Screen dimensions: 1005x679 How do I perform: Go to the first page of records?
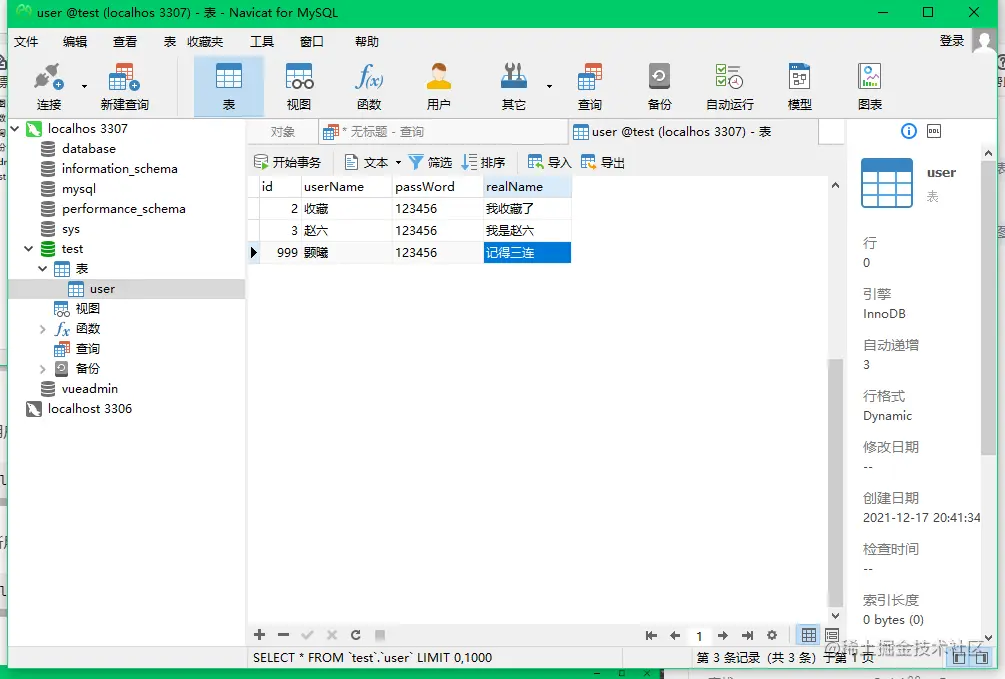651,635
